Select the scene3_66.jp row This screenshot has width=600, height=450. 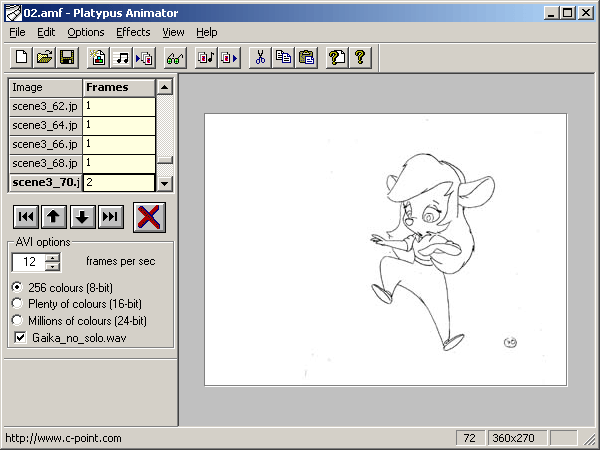click(46, 144)
